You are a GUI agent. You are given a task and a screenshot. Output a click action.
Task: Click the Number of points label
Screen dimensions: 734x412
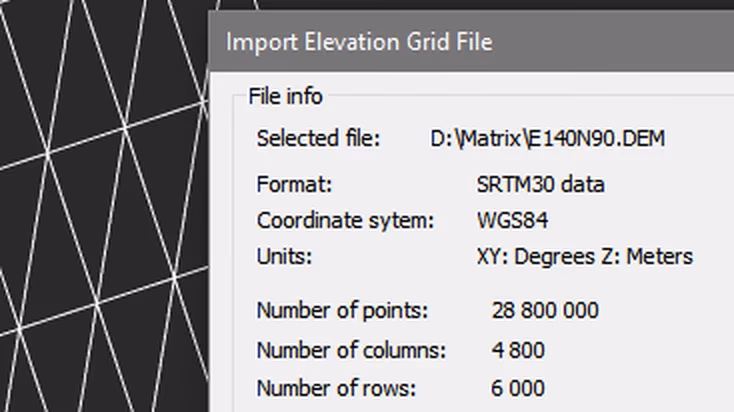click(x=342, y=310)
